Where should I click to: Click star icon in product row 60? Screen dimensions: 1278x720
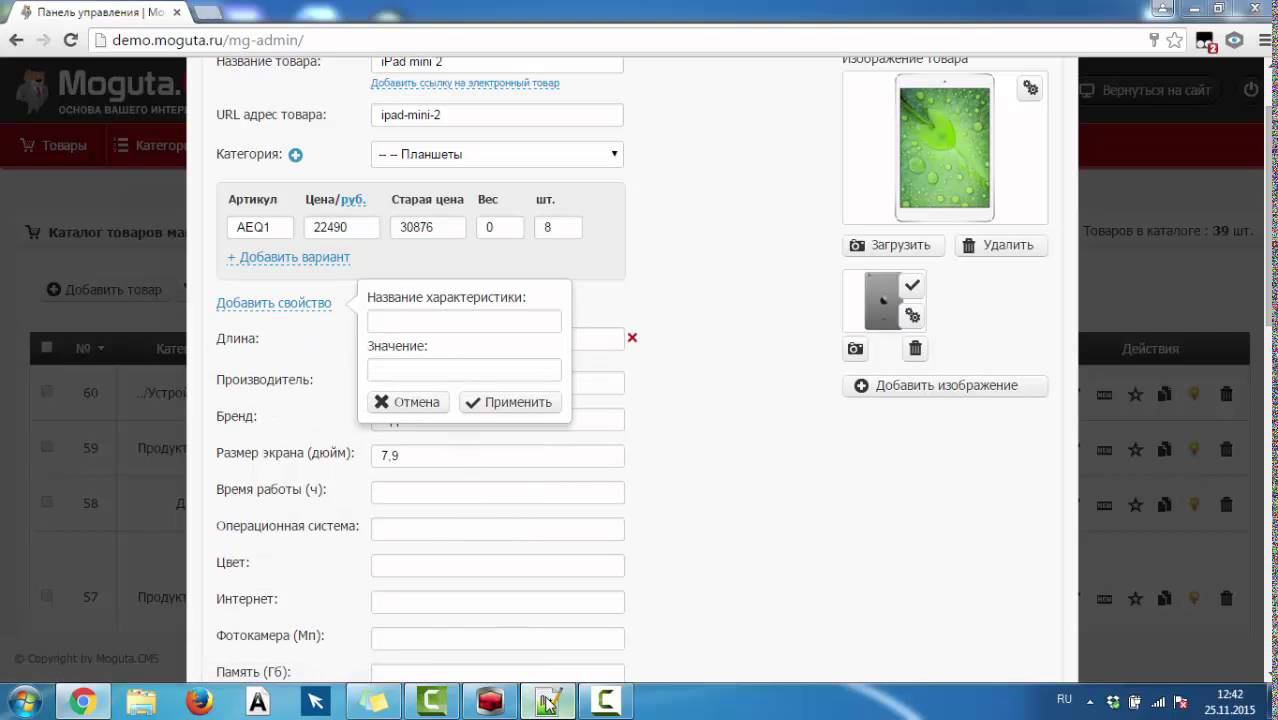point(1135,394)
